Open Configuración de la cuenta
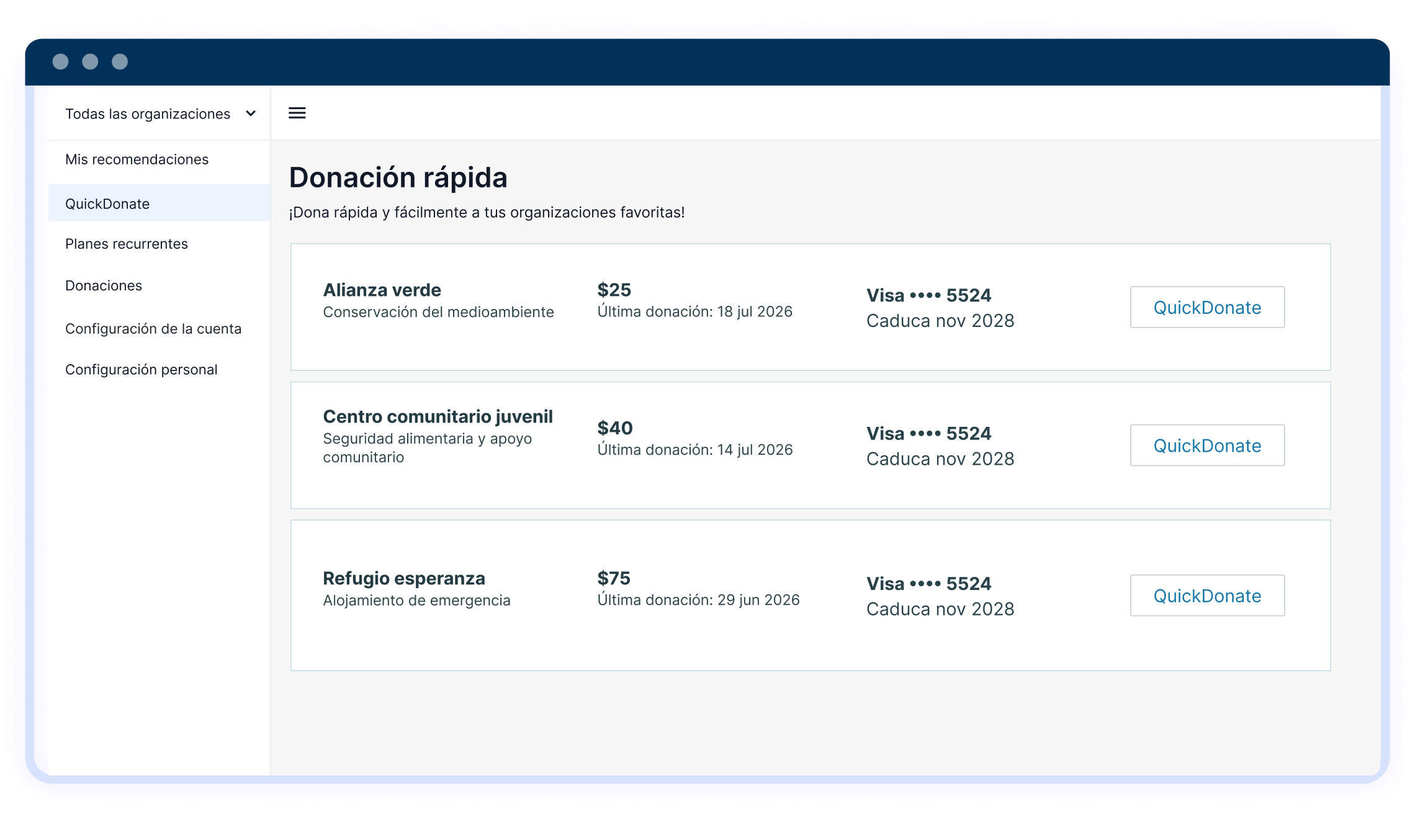 pyautogui.click(x=153, y=329)
